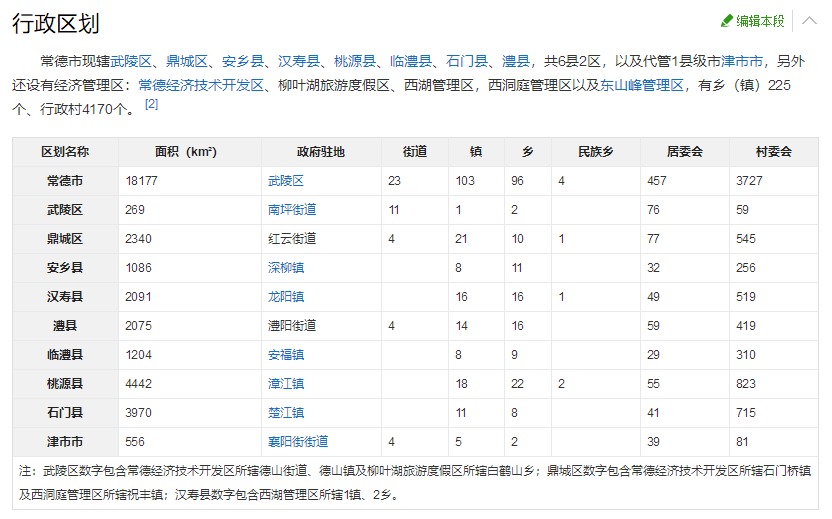Select the 汉寿县 row name cell

65,297
